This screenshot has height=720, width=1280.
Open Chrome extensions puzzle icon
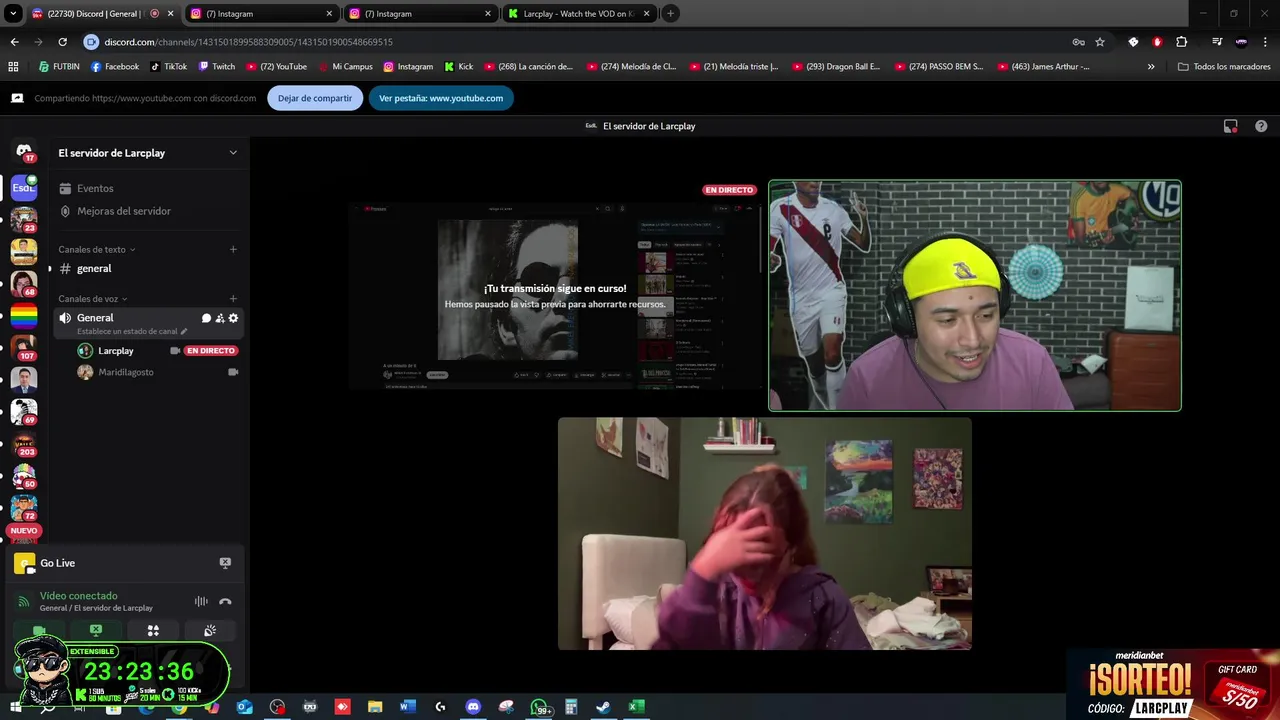click(1182, 42)
